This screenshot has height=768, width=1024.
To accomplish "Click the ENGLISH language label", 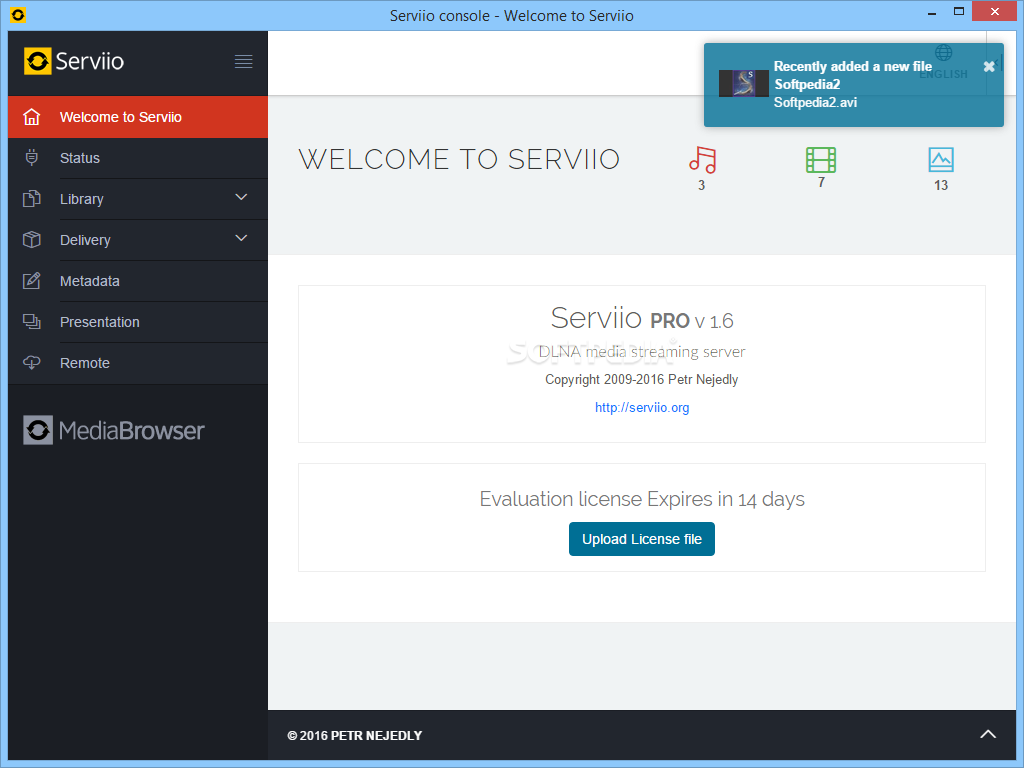I will pos(943,74).
